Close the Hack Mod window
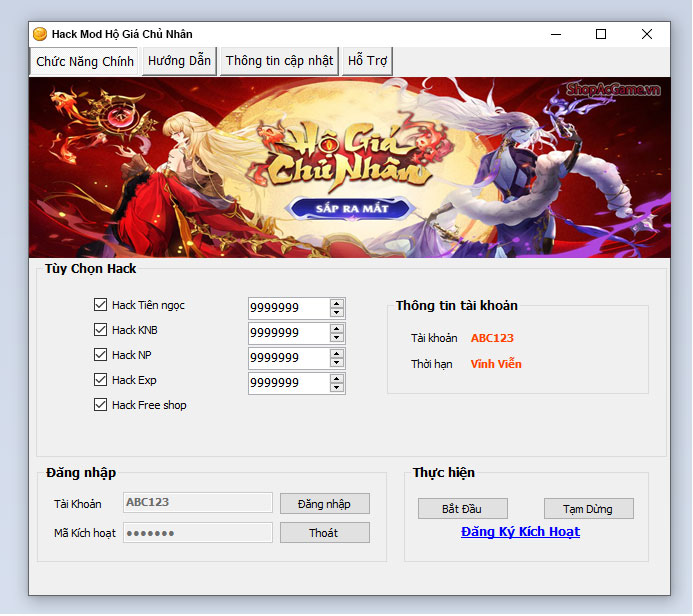693x616 pixels. click(x=647, y=34)
